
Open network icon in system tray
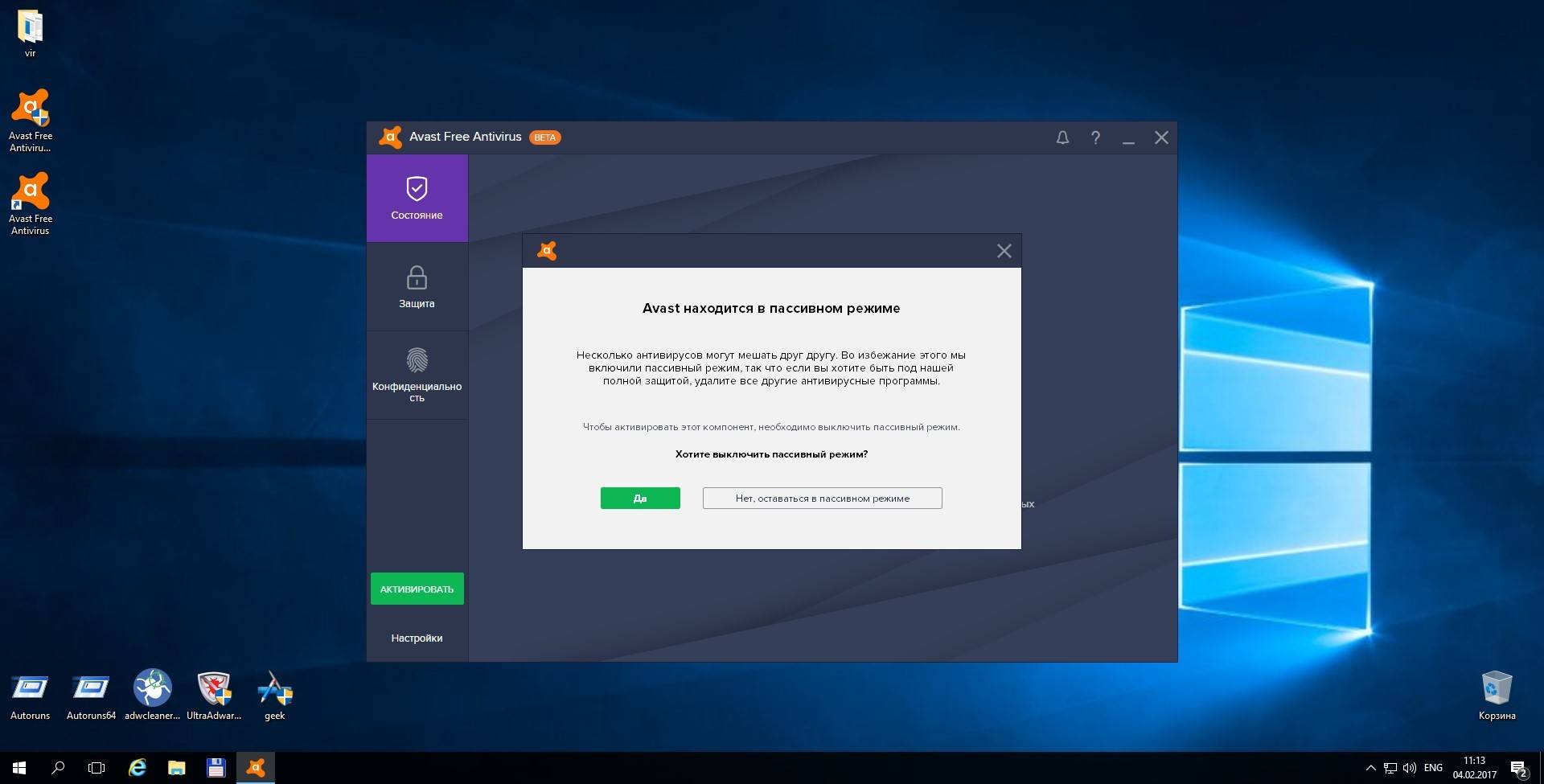pyautogui.click(x=1390, y=768)
